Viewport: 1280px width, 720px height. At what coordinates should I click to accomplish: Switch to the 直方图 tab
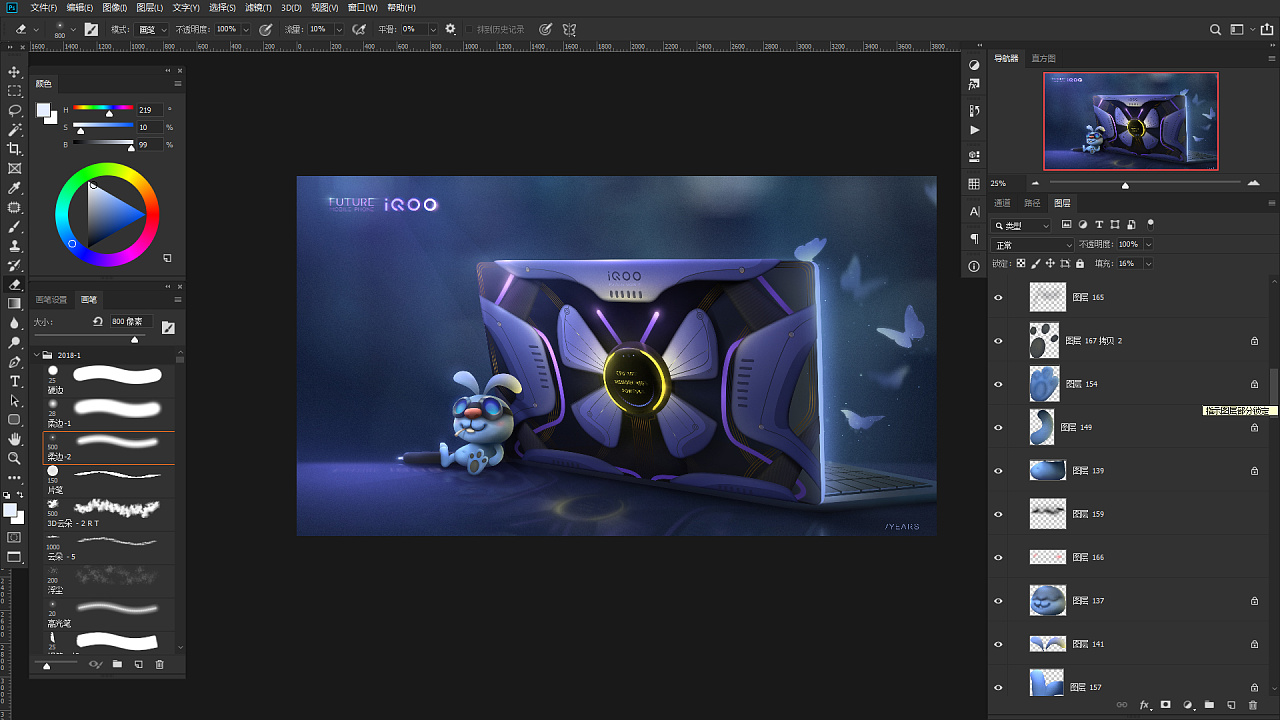[x=1043, y=58]
